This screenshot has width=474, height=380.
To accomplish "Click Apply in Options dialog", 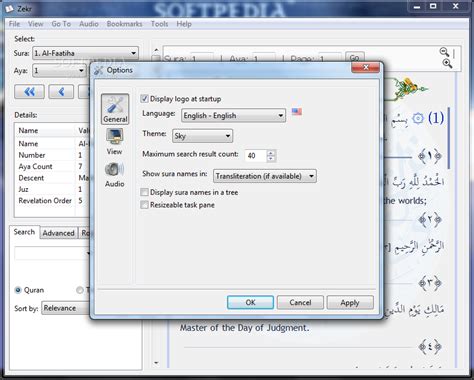I will click(350, 302).
